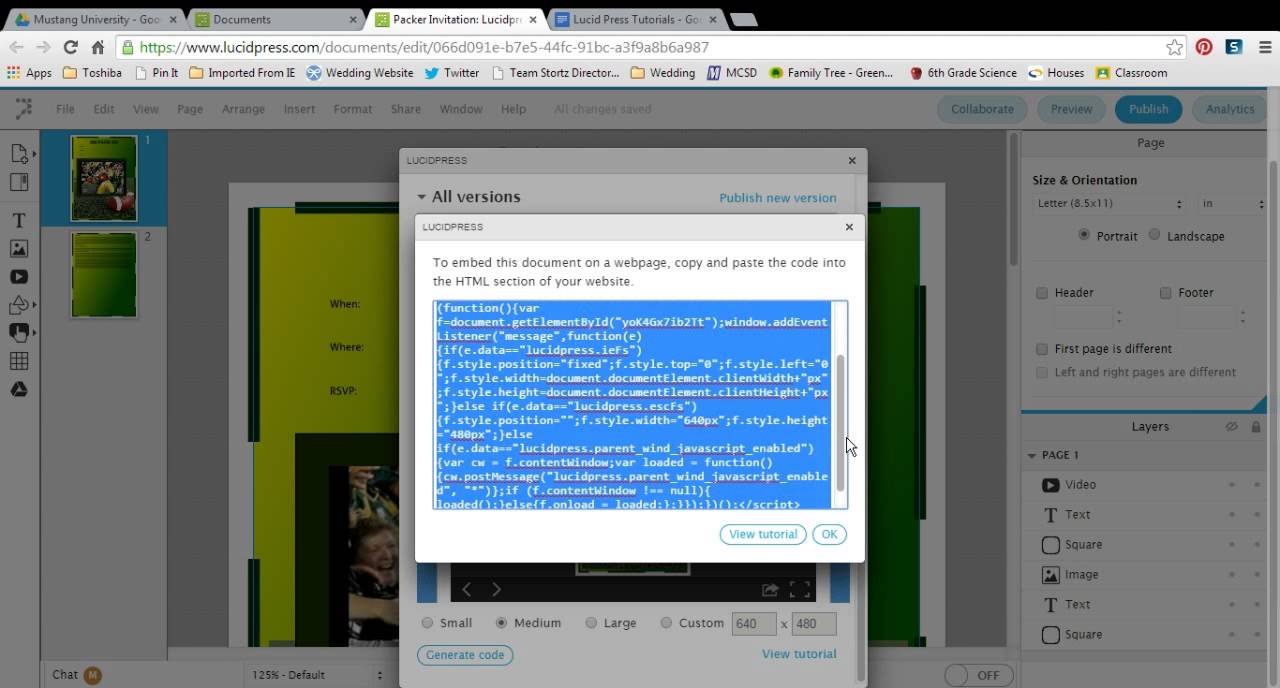Toggle hide-all layers eye icon
This screenshot has width=1280, height=688.
(1232, 426)
